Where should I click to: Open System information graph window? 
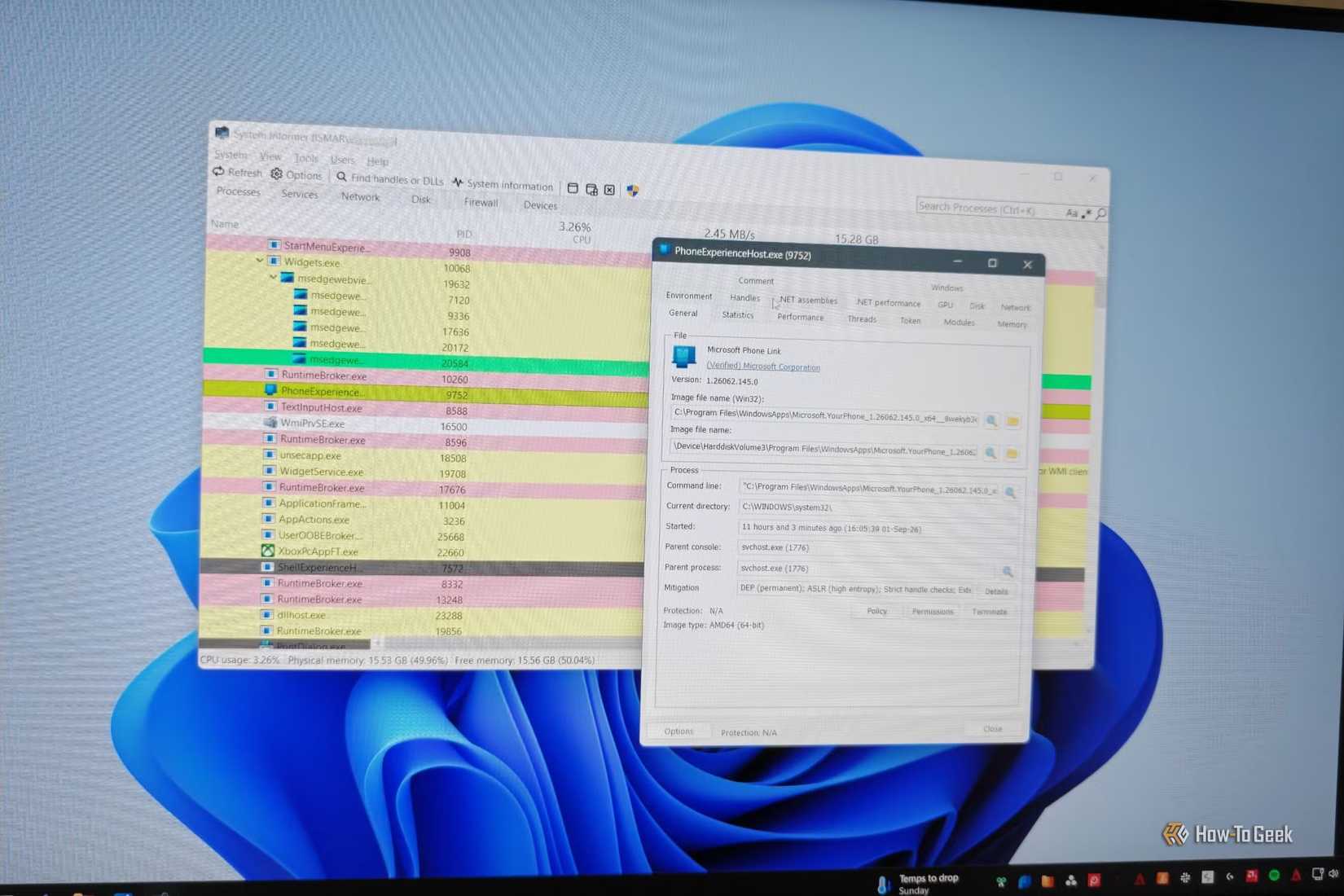click(x=503, y=185)
